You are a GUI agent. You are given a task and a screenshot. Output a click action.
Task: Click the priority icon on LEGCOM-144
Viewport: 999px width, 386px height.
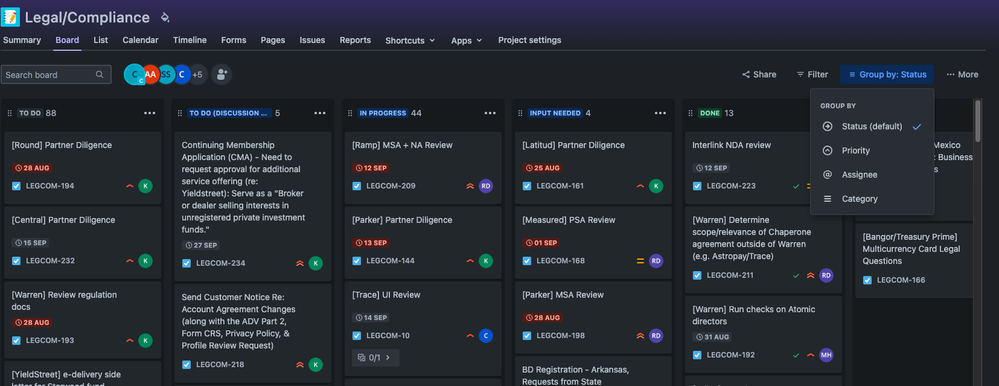(x=470, y=261)
